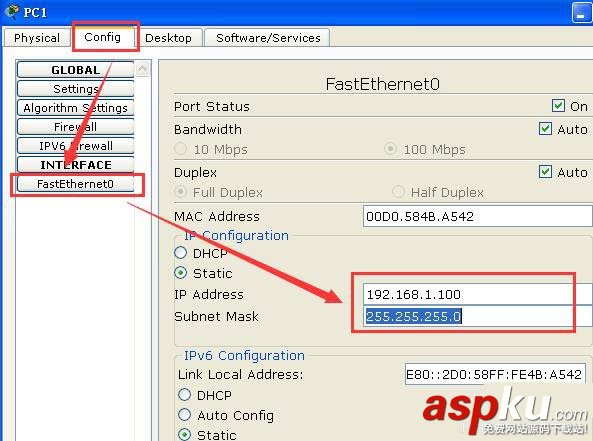Click the INTERFACE section button
593x441 pixels.
pyautogui.click(x=75, y=165)
